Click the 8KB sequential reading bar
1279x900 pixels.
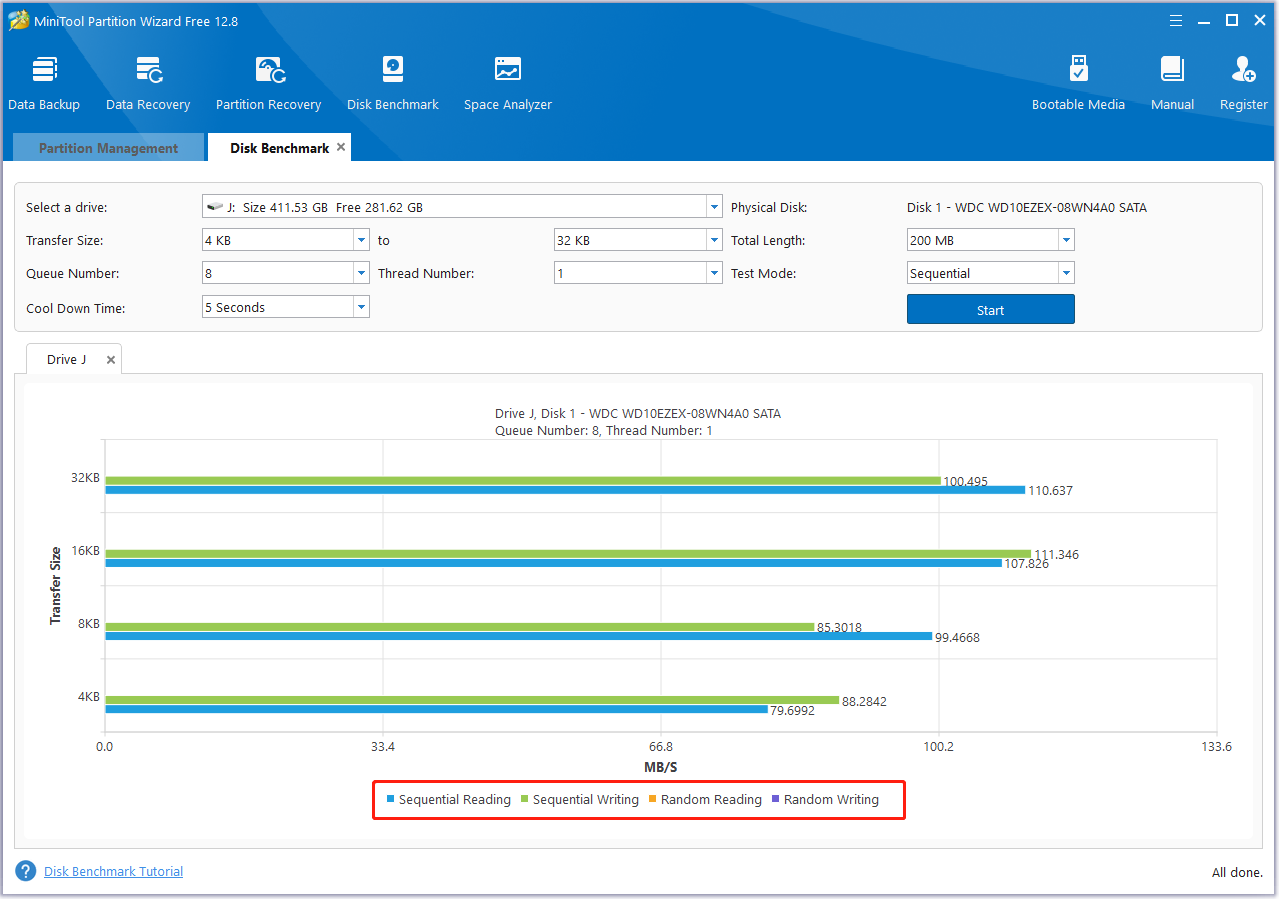coord(518,636)
